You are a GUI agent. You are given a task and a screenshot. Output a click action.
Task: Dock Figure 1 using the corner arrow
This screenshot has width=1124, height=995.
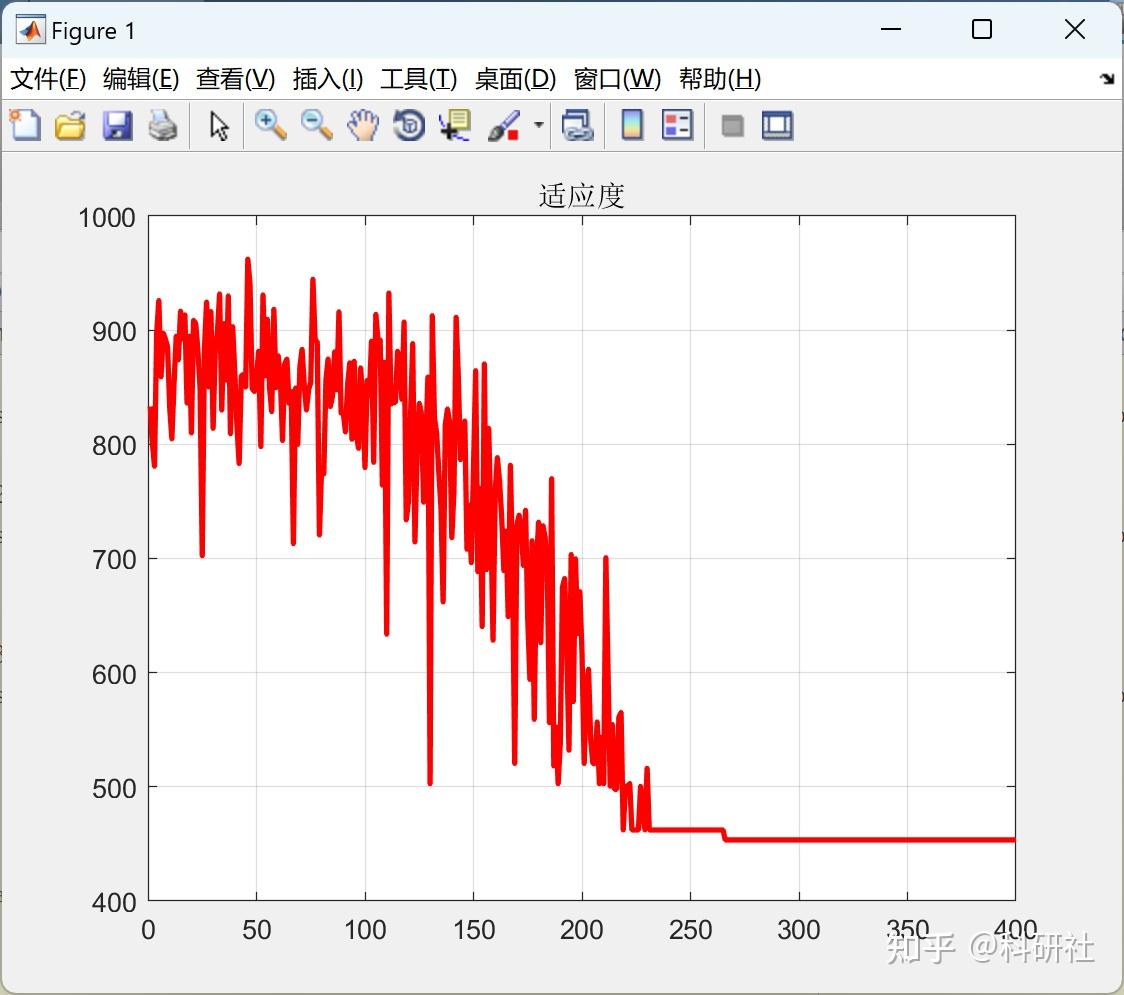click(x=1106, y=78)
